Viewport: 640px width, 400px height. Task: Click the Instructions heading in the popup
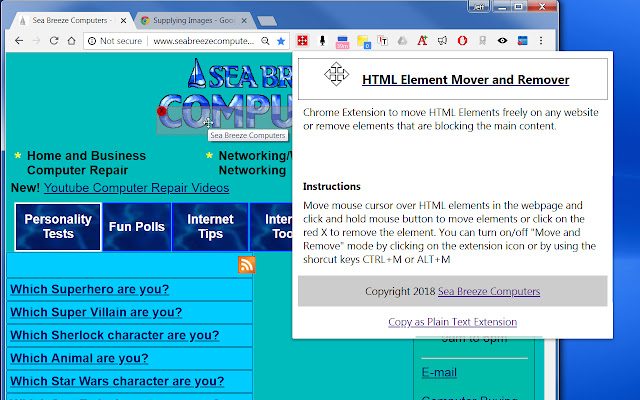331,187
